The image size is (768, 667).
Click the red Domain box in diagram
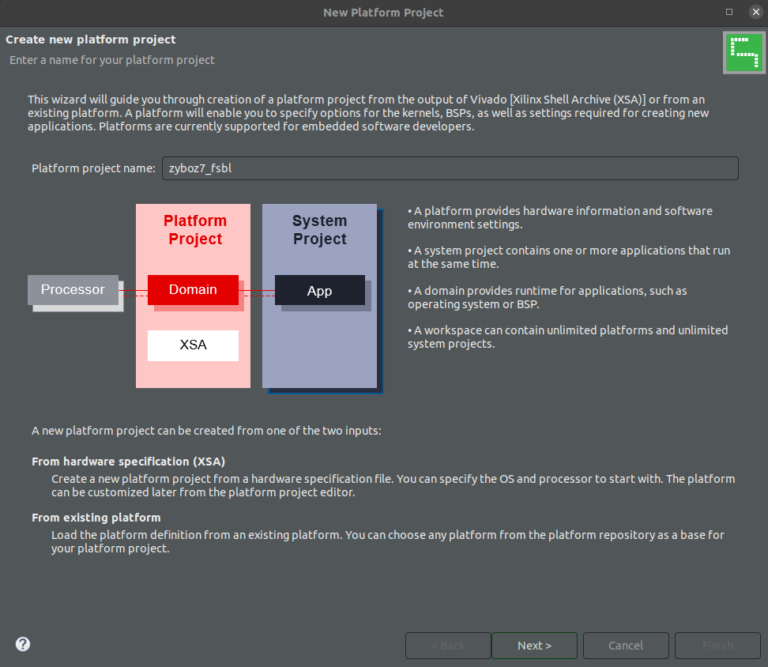193,289
